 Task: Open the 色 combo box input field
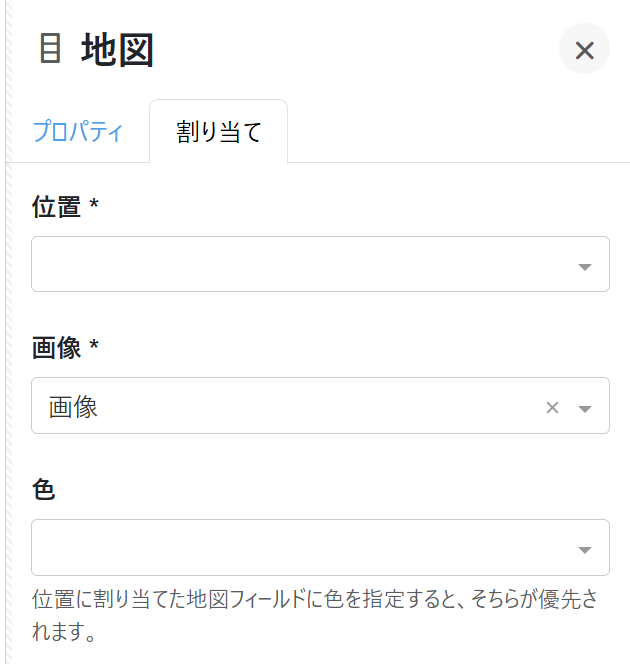pos(300,548)
